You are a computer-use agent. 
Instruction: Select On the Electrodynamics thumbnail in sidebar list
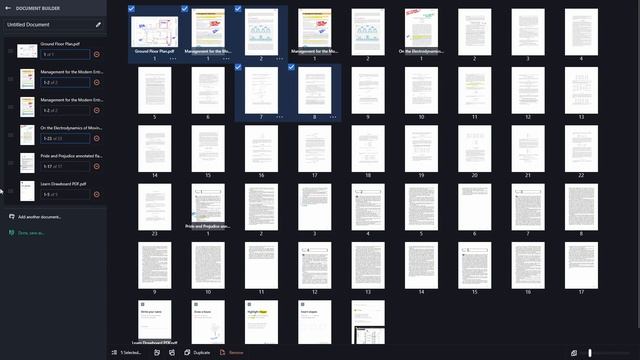coord(27,135)
